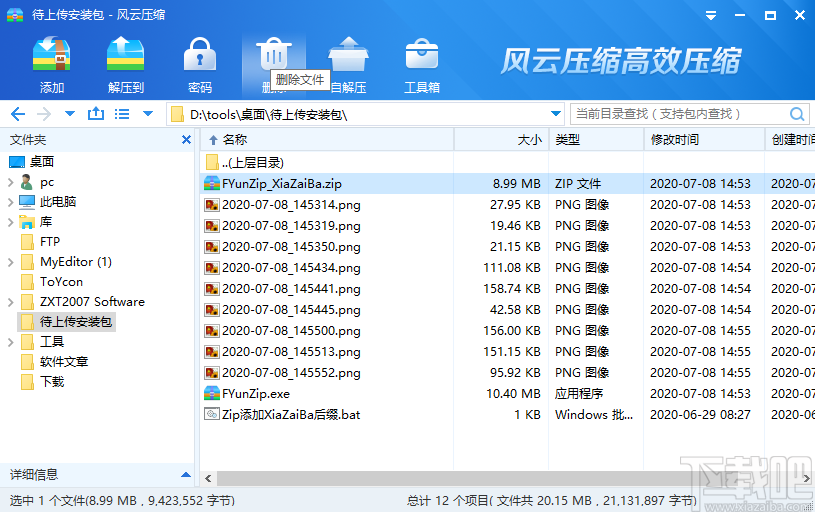Viewport: 815px width, 512px height.
Task: Go back with the left arrow
Action: 18,114
